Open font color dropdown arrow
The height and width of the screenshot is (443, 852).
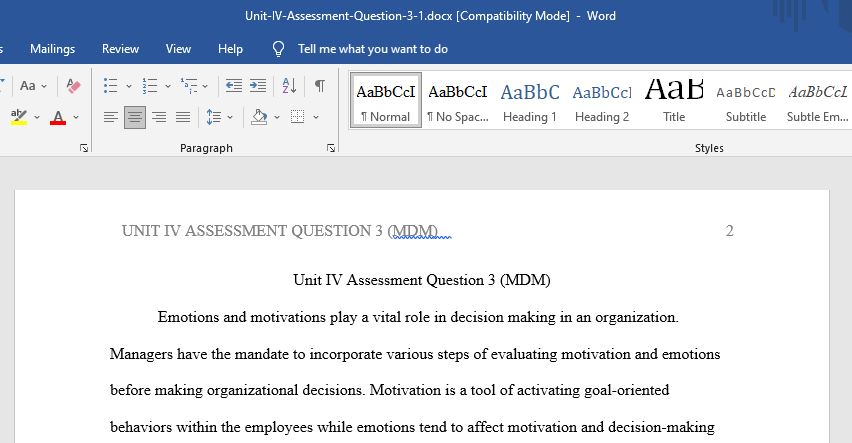(x=76, y=117)
